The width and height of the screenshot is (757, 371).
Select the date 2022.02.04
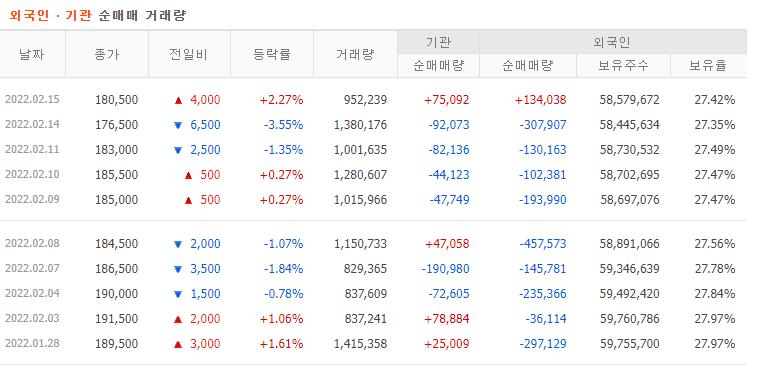click(x=32, y=294)
